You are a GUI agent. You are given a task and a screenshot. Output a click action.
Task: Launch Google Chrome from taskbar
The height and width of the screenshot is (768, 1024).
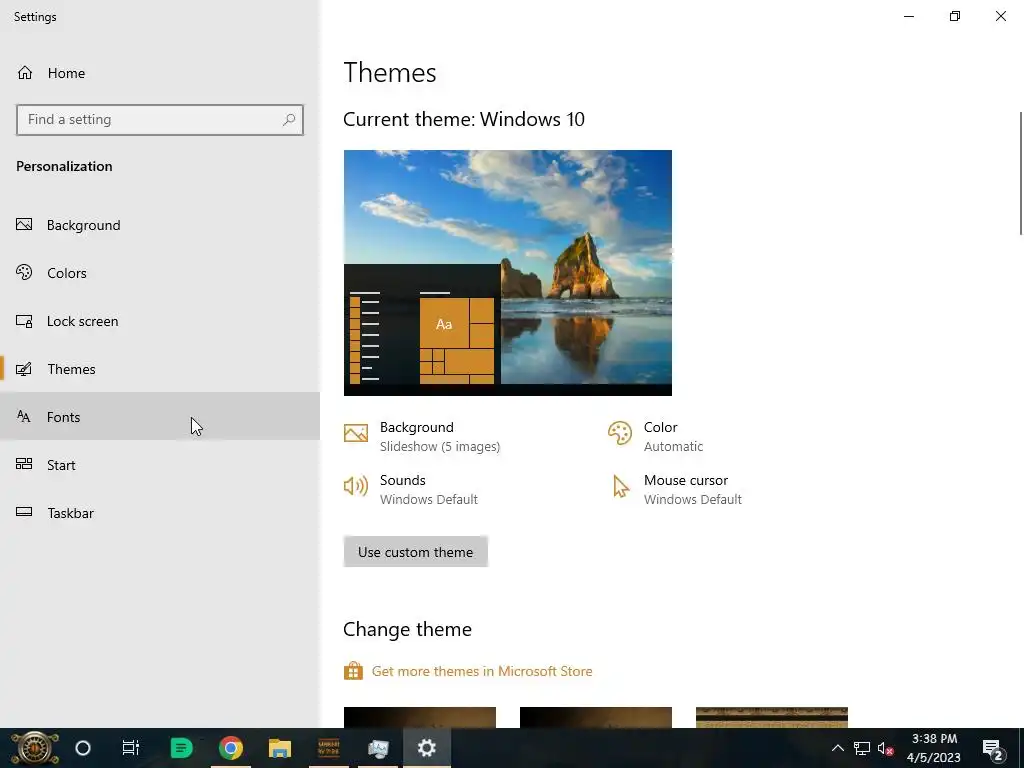tap(231, 748)
